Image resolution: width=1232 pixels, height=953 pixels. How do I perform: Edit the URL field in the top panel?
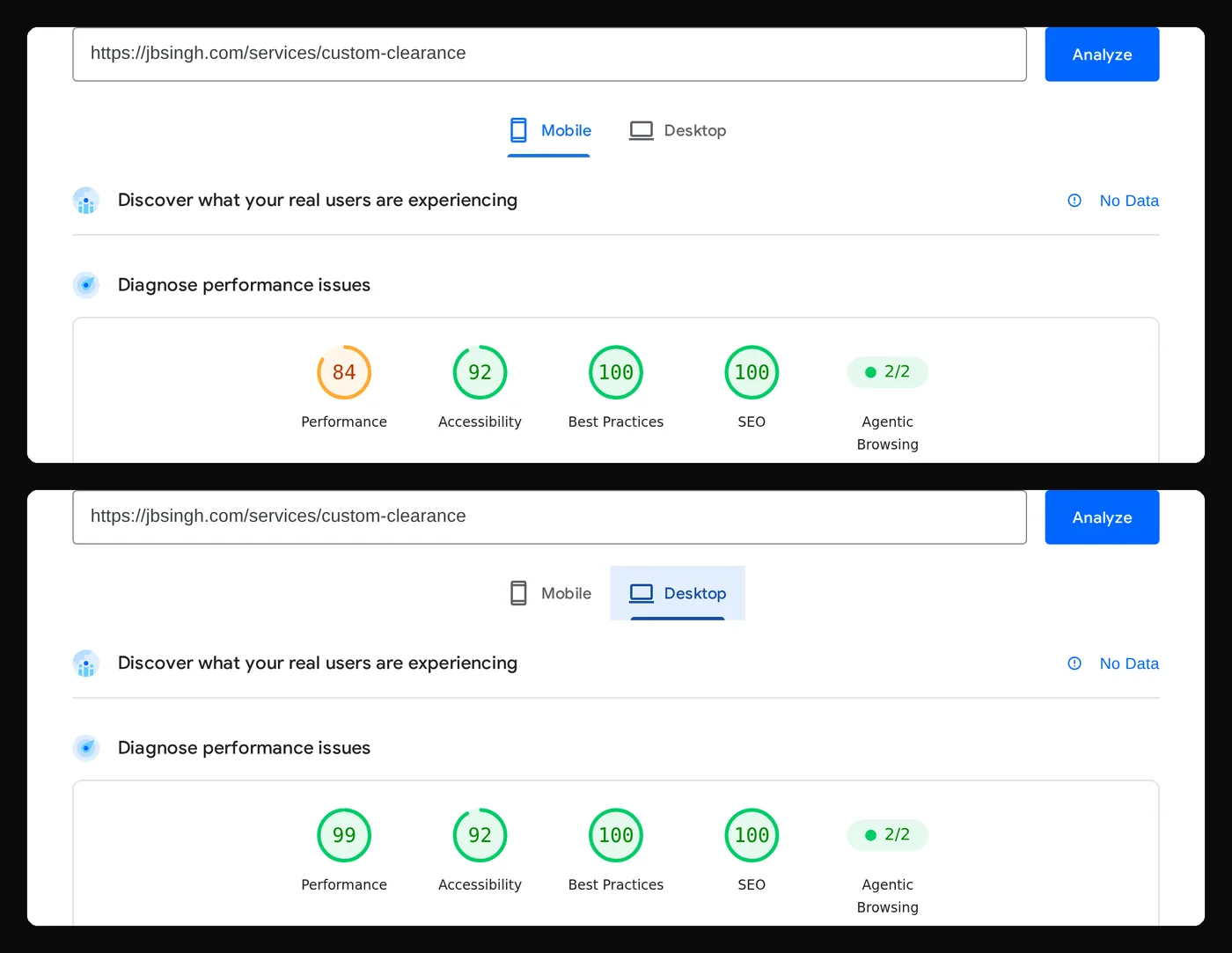click(x=549, y=55)
